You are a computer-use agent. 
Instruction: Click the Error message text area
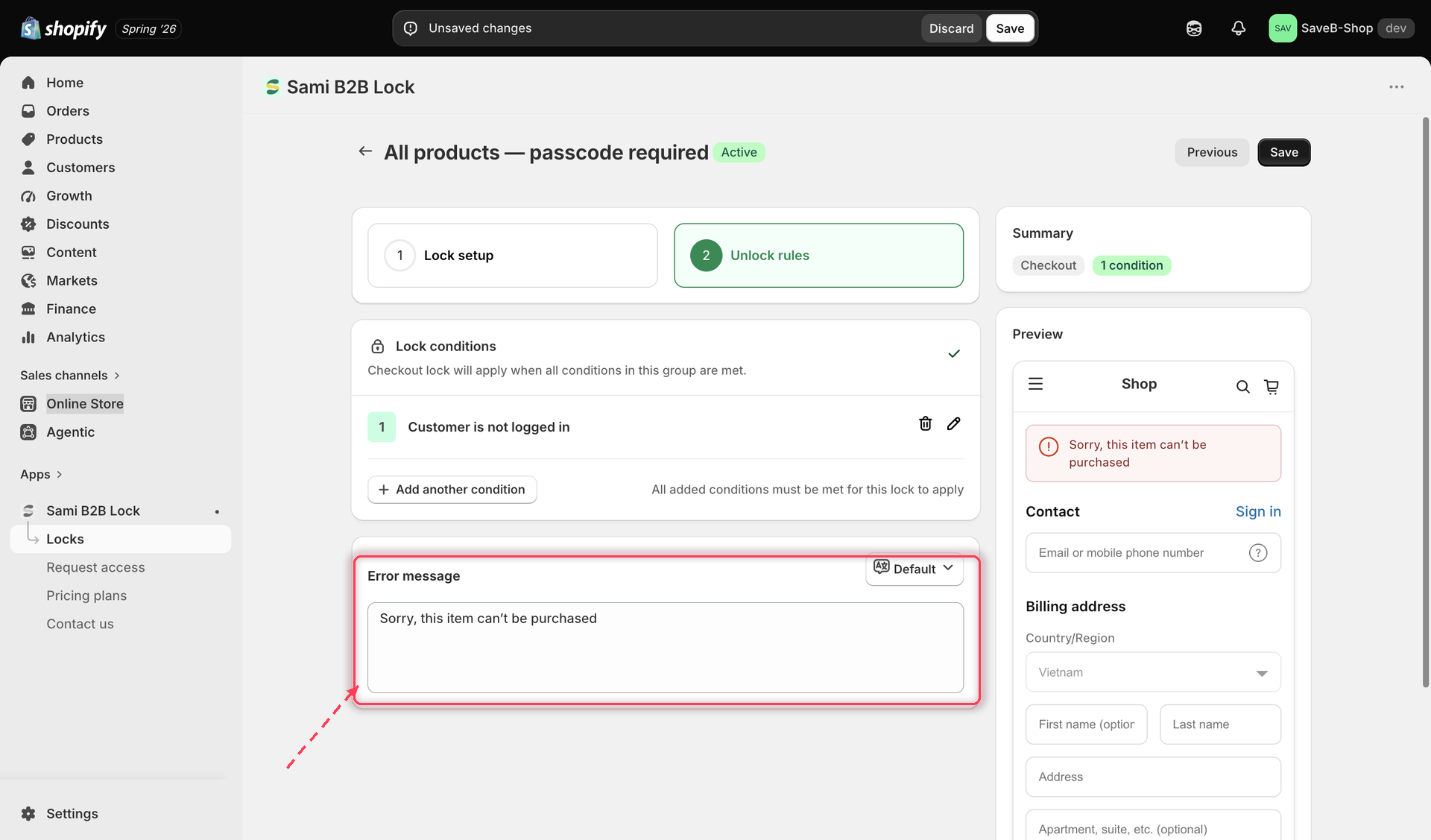click(665, 648)
